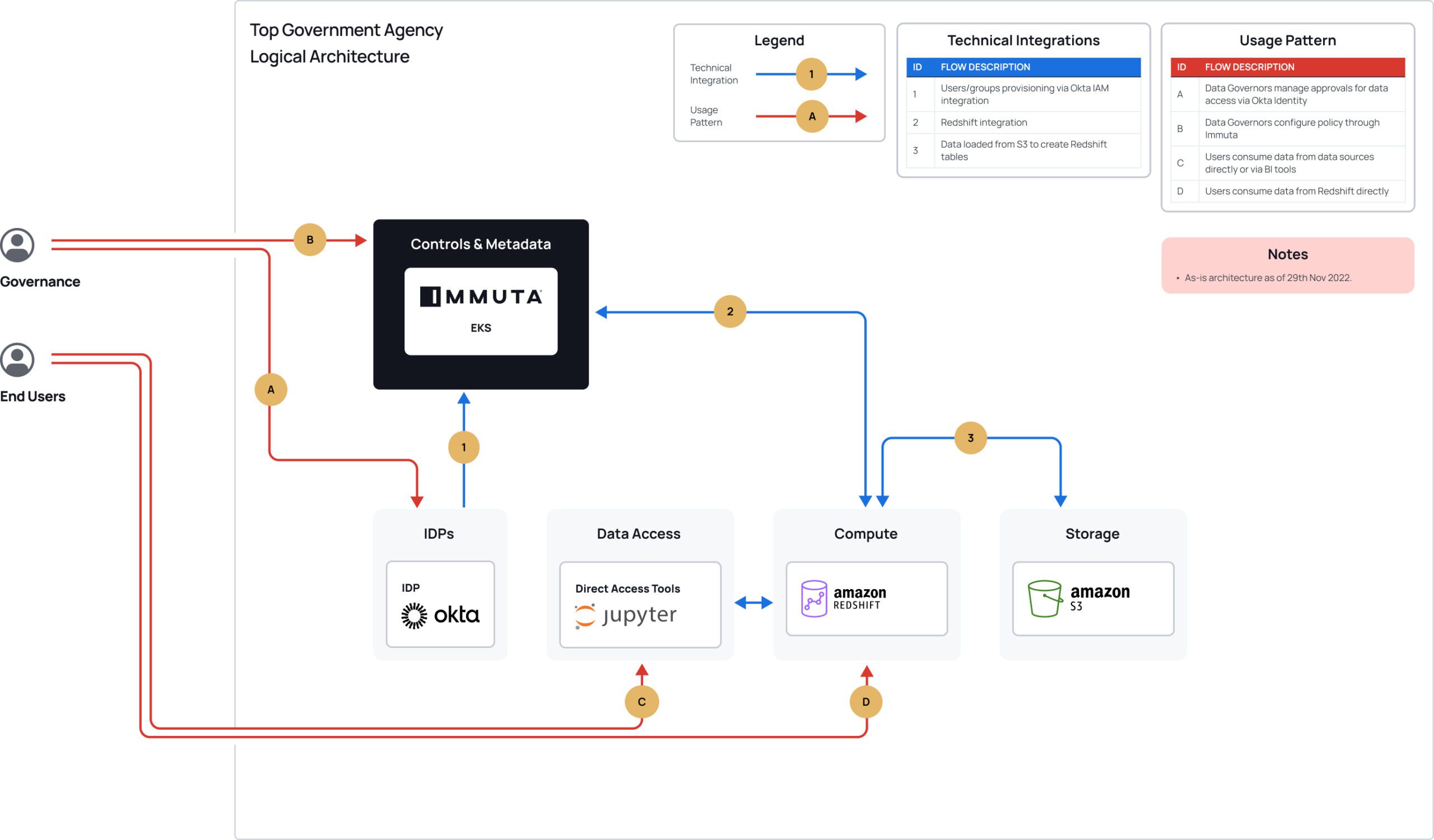The width and height of the screenshot is (1434, 840).
Task: Click the "Technical Integration" legend label
Action: [x=714, y=74]
